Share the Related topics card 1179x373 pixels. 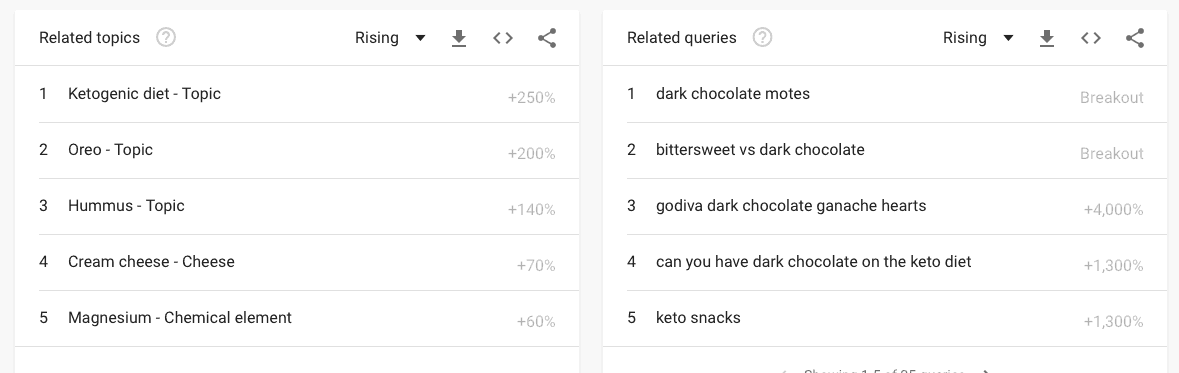tap(547, 38)
